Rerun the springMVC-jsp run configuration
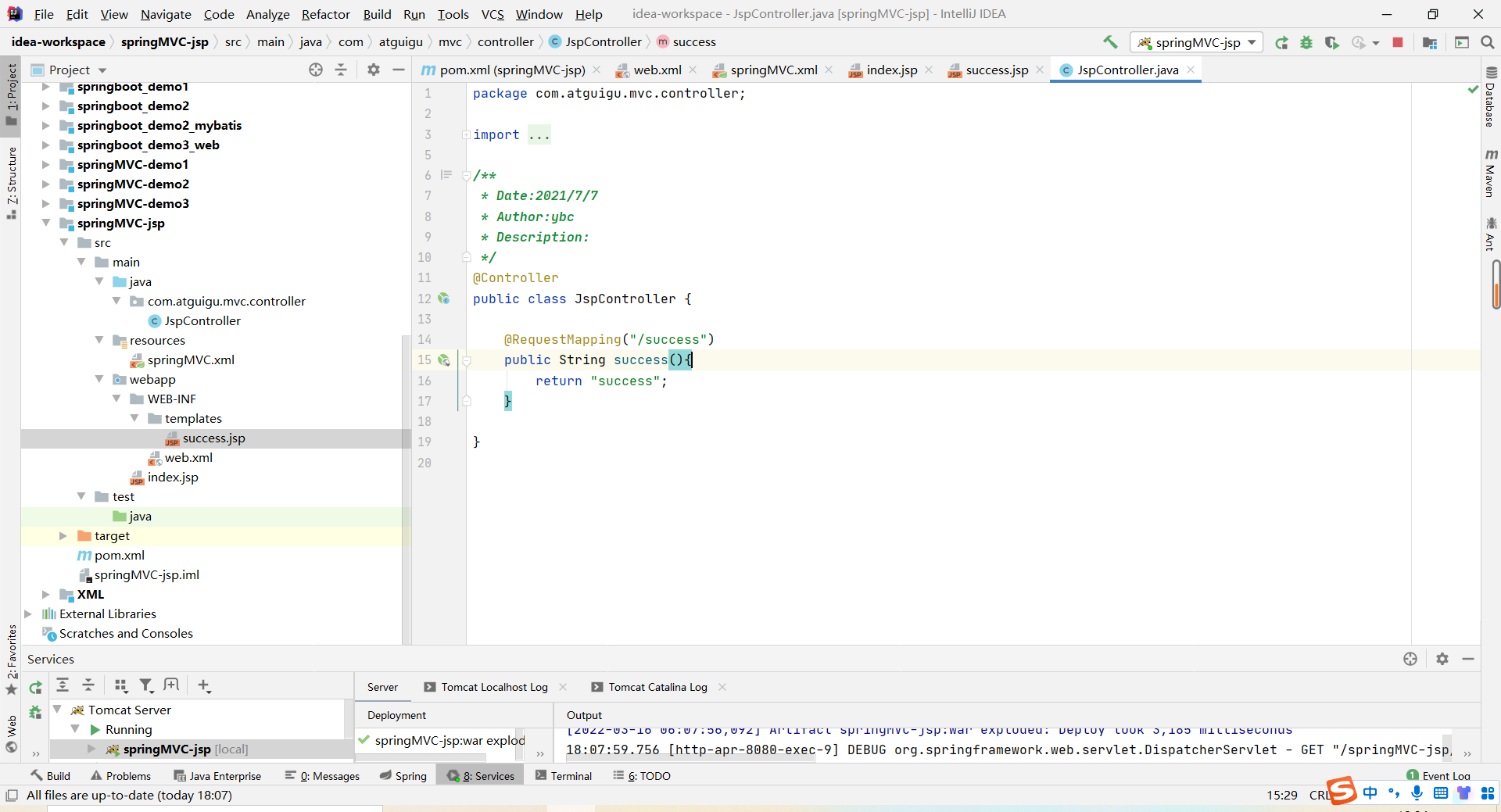This screenshot has width=1501, height=812. 1281,42
